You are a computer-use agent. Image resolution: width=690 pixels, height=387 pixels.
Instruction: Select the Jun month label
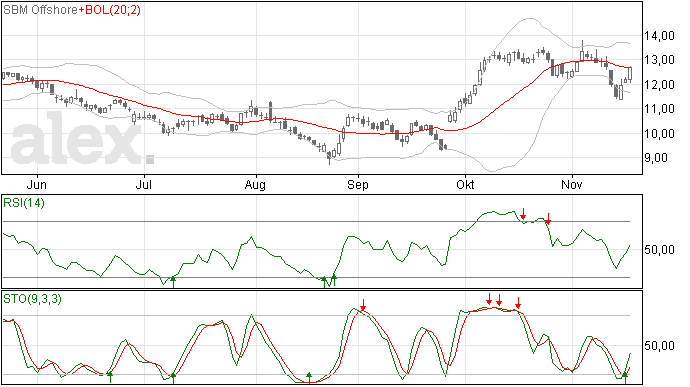37,185
